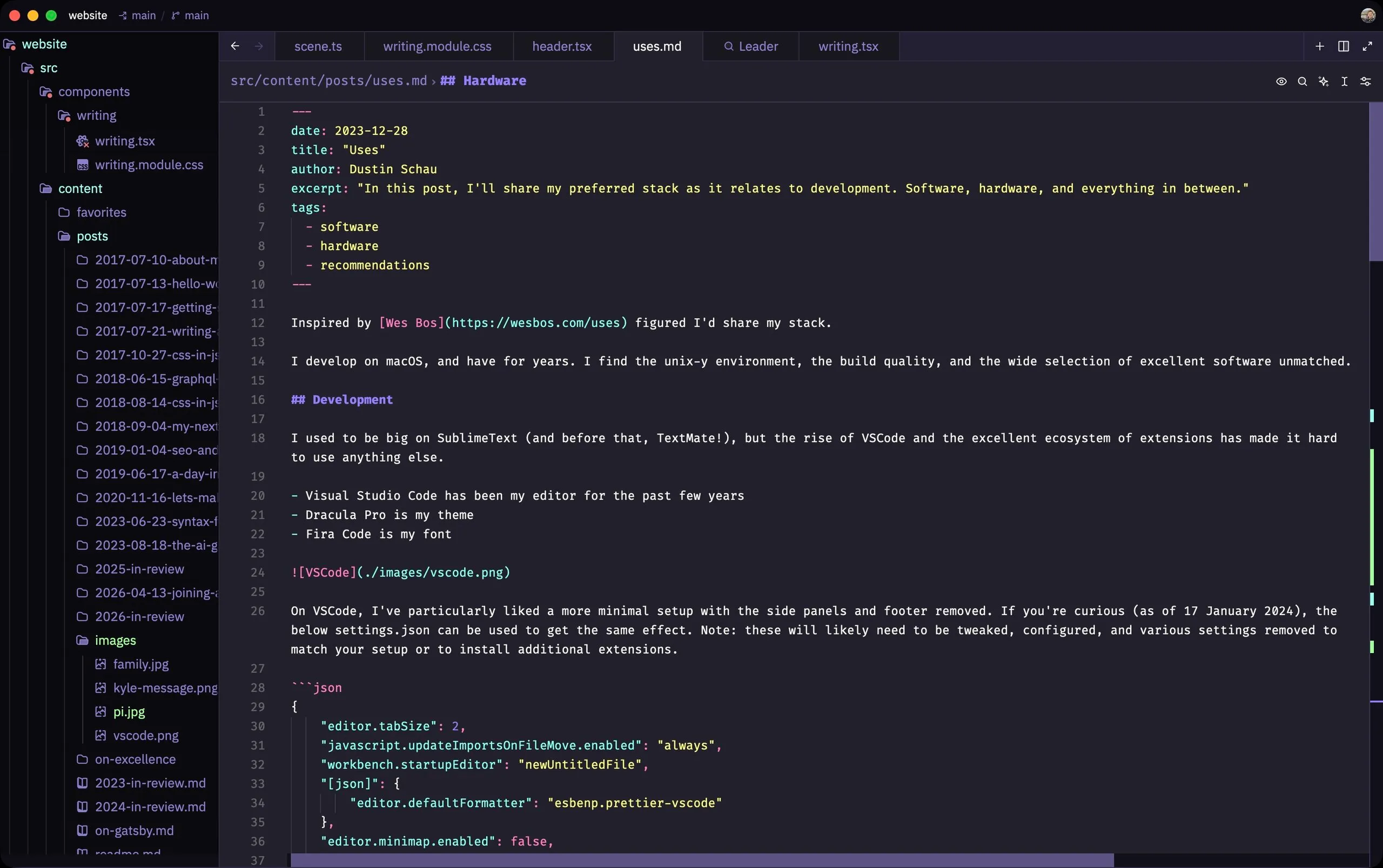Click the writing.module.css file icon in tree
The width and height of the screenshot is (1383, 868).
point(83,165)
